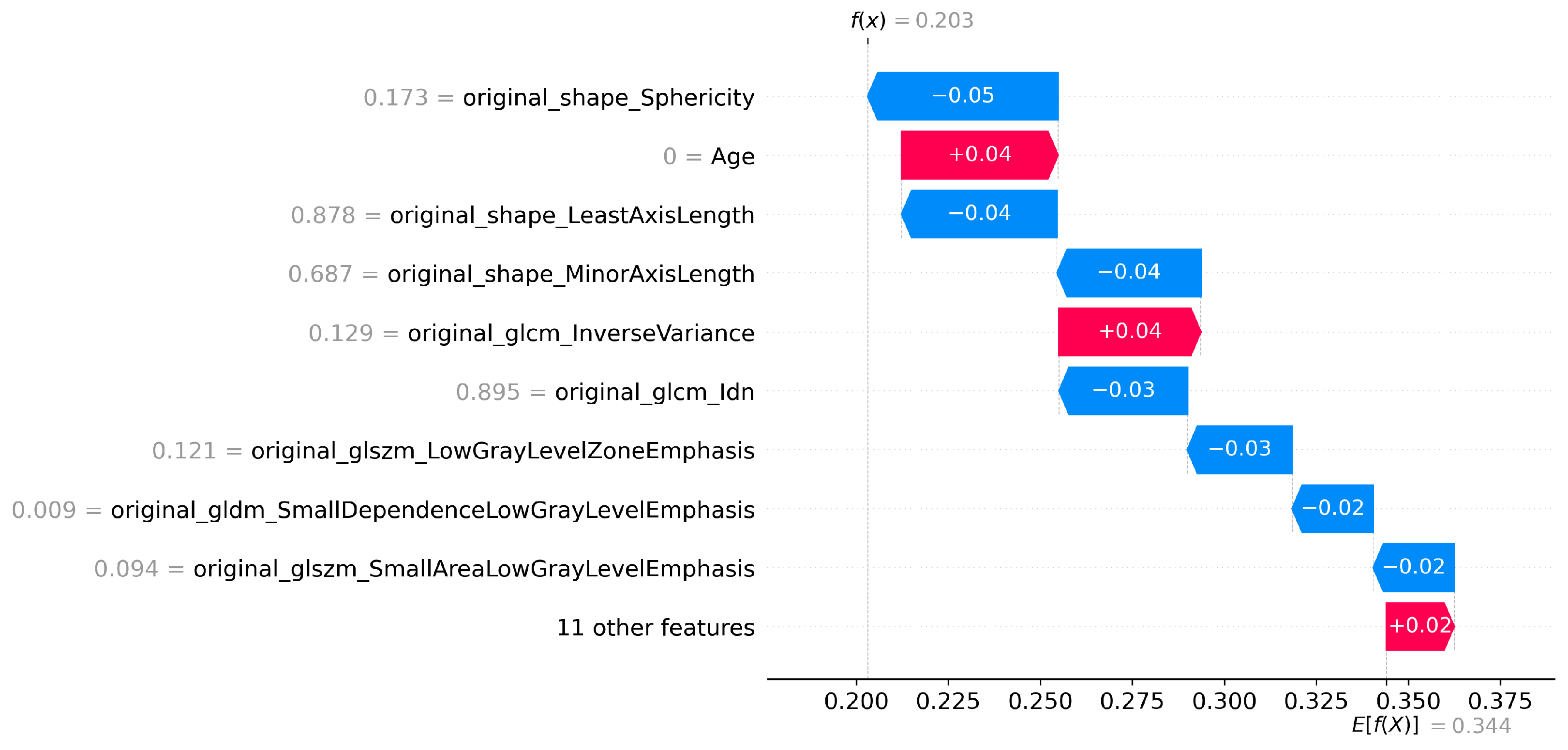Click the original_shape_MinorAxisLength feature label
The height and width of the screenshot is (750, 1568).
[x=570, y=274]
